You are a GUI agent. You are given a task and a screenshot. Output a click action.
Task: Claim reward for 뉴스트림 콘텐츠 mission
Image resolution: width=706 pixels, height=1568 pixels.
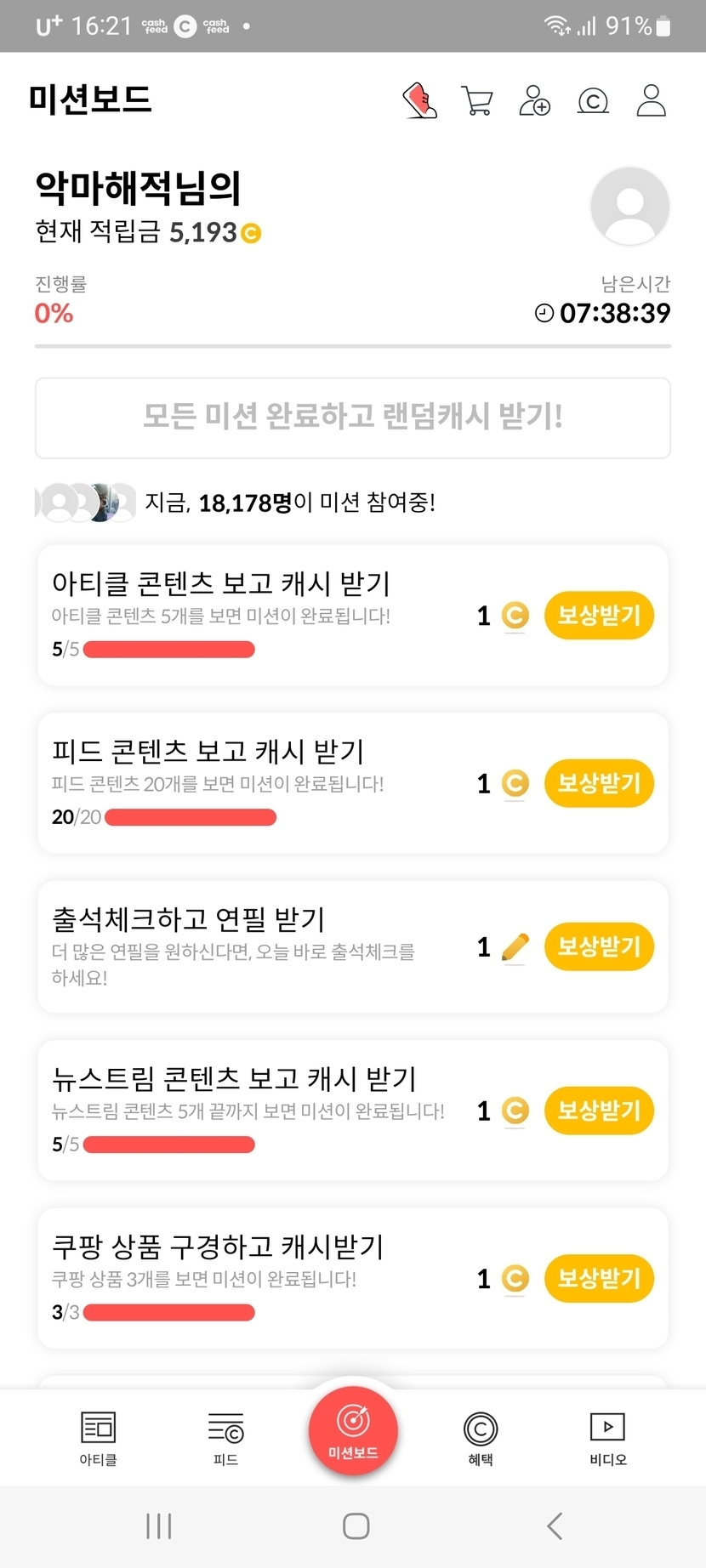click(599, 1111)
